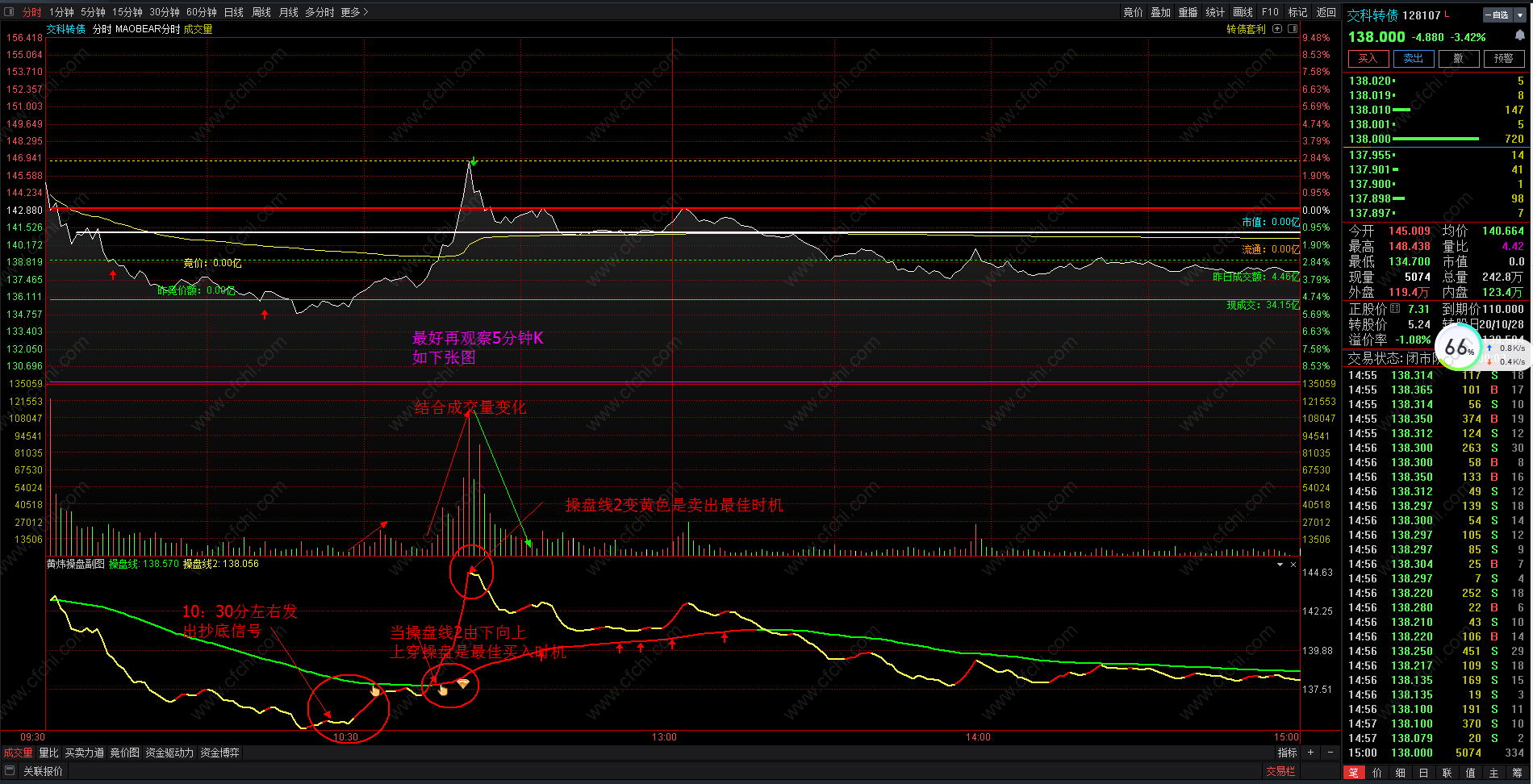Open the 月线 monthly chart

click(x=289, y=12)
